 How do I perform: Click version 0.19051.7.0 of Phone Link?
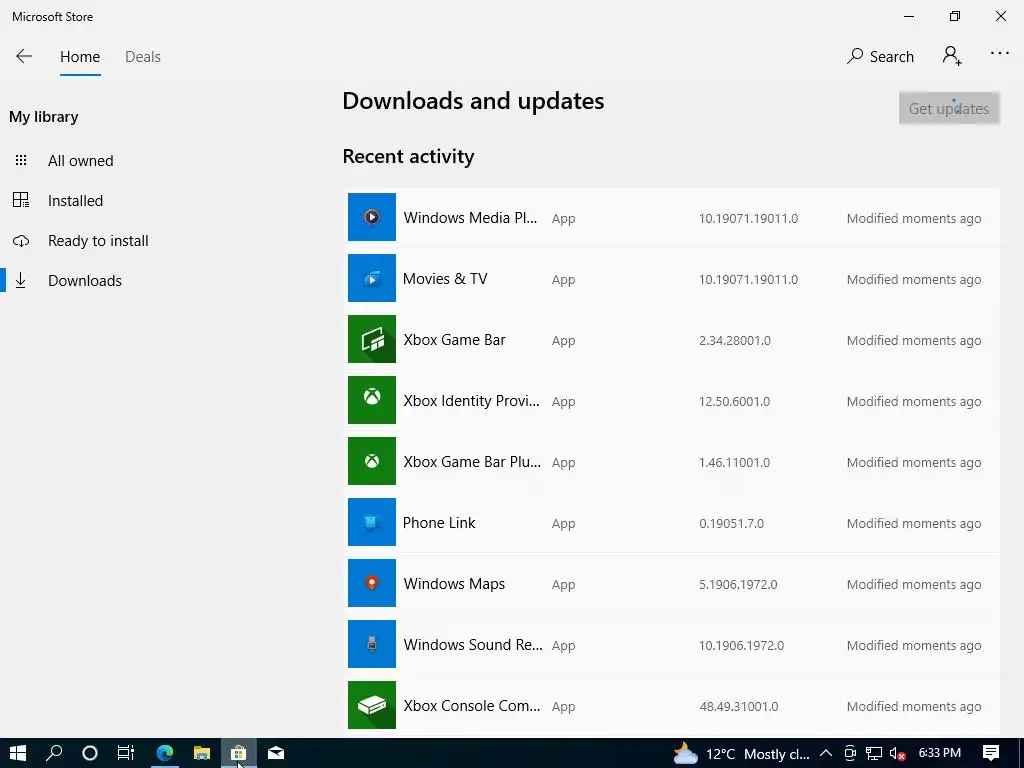731,524
